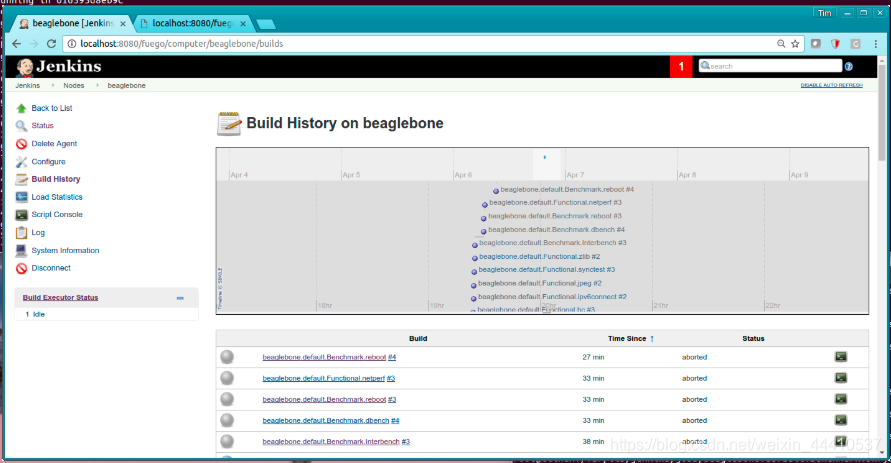This screenshot has width=891, height=463.
Task: Click the grey status ball of Functional.netperf #3
Action: [x=227, y=378]
